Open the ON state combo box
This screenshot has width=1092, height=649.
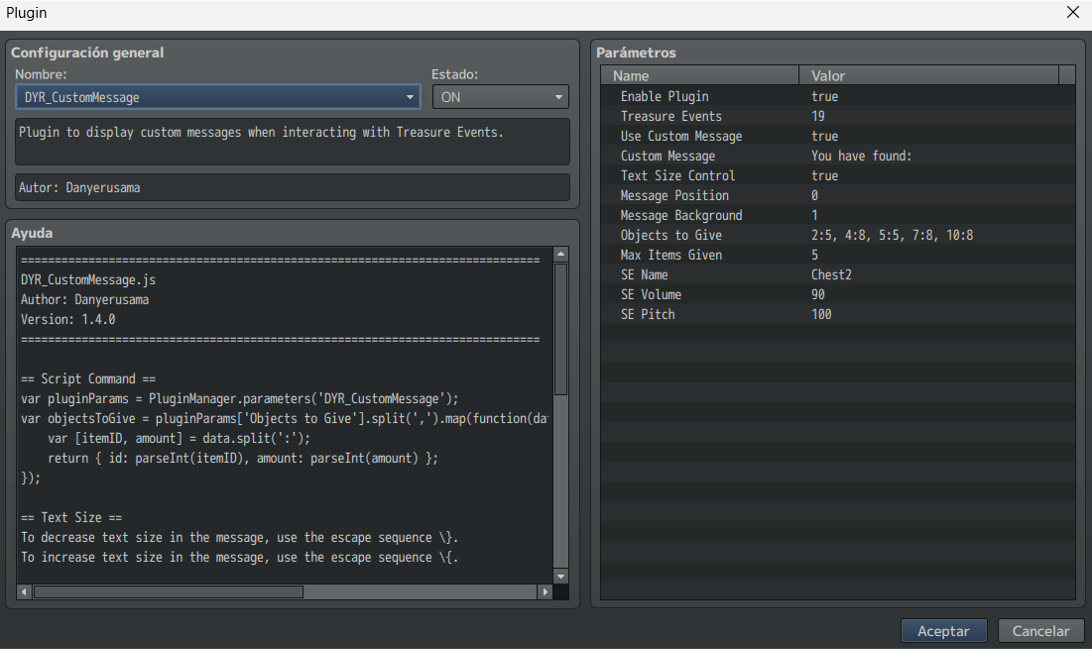(x=500, y=97)
